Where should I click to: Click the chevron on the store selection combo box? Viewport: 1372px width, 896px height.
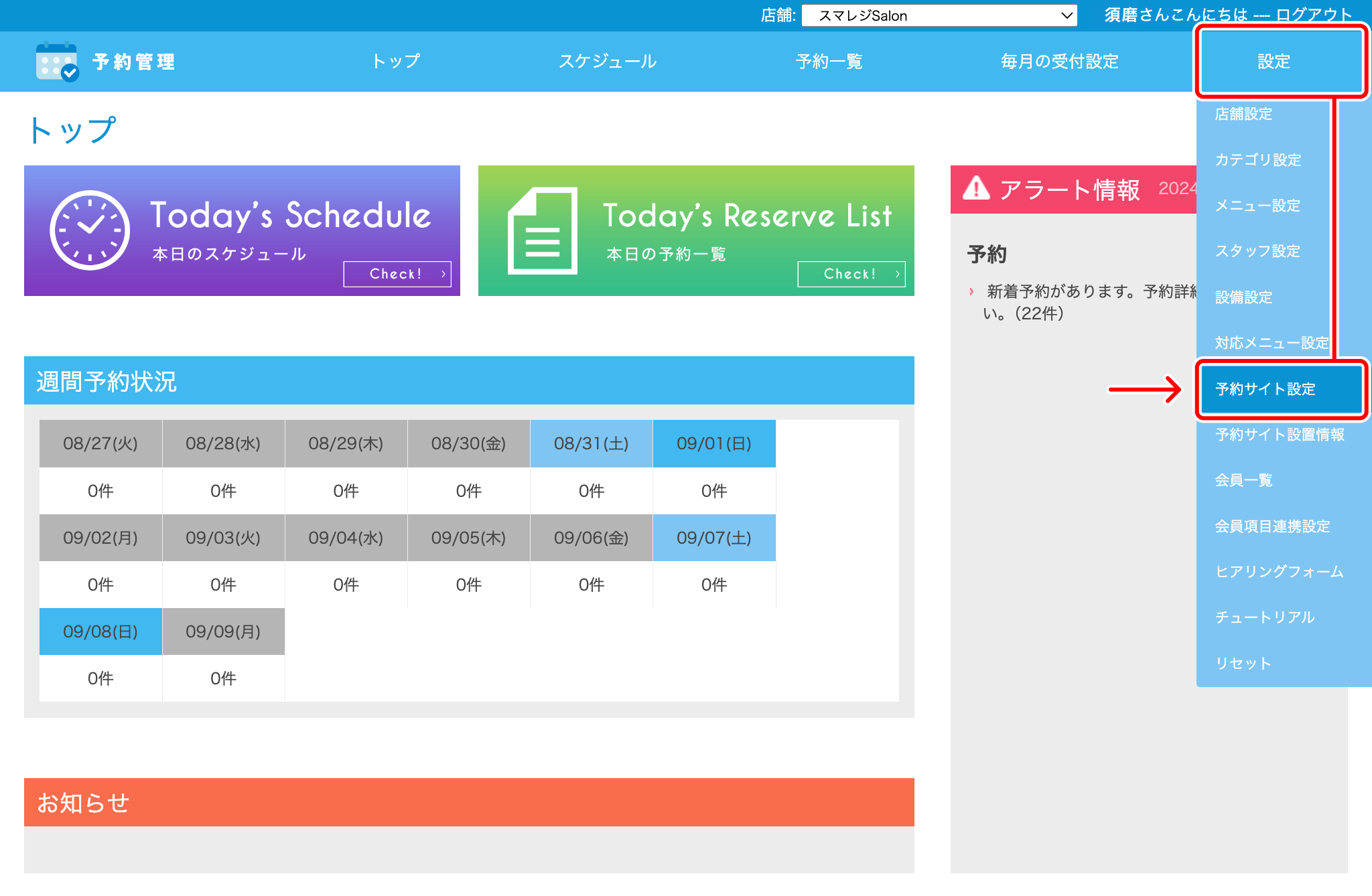click(1066, 15)
